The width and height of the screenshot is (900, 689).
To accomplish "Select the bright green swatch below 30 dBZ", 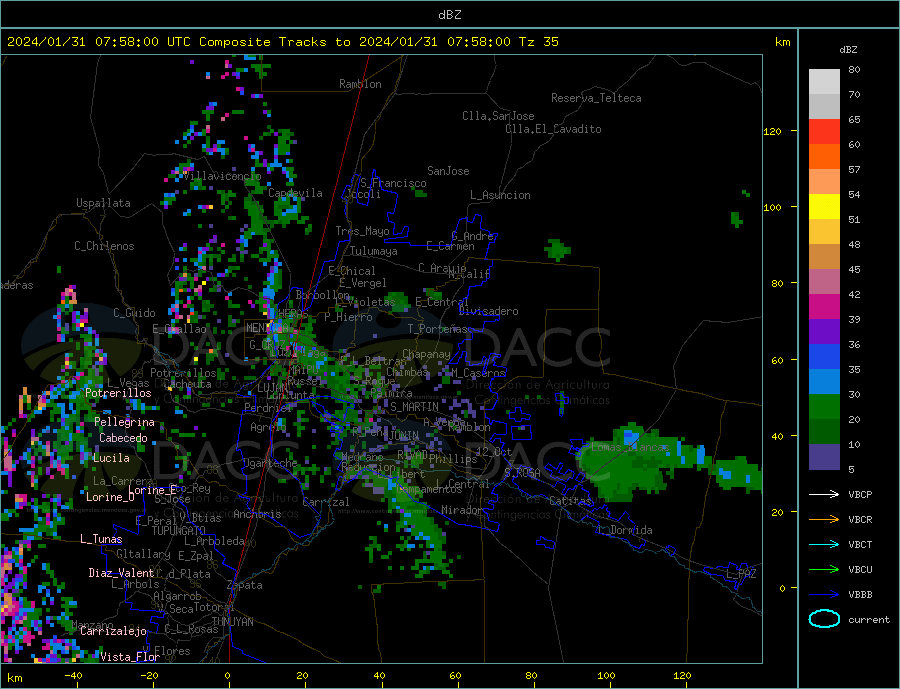I will pos(824,407).
